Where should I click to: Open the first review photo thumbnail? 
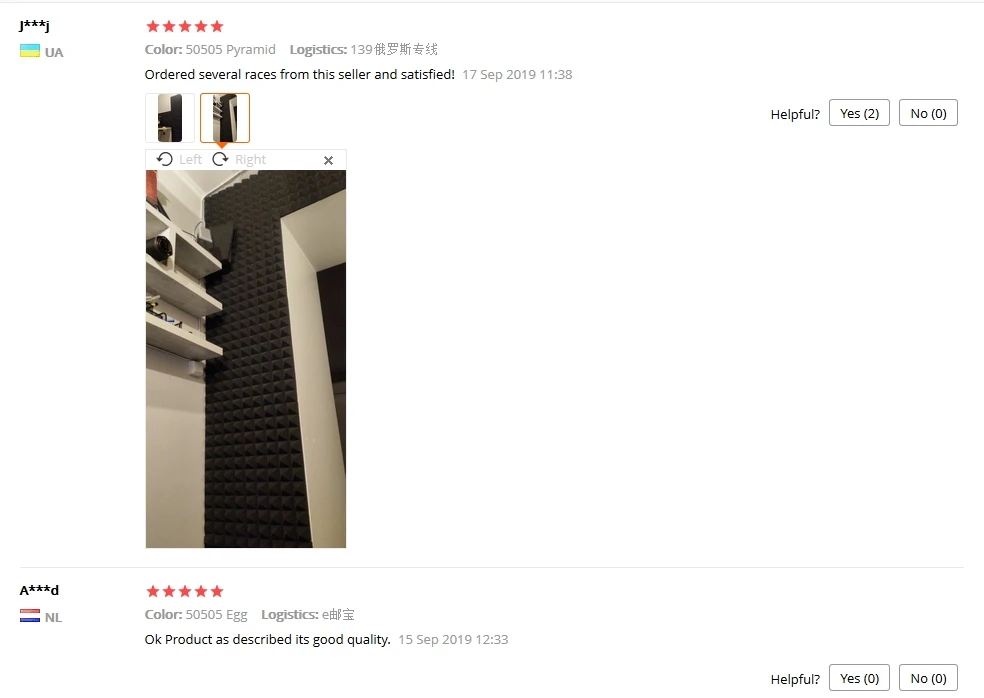click(x=169, y=118)
